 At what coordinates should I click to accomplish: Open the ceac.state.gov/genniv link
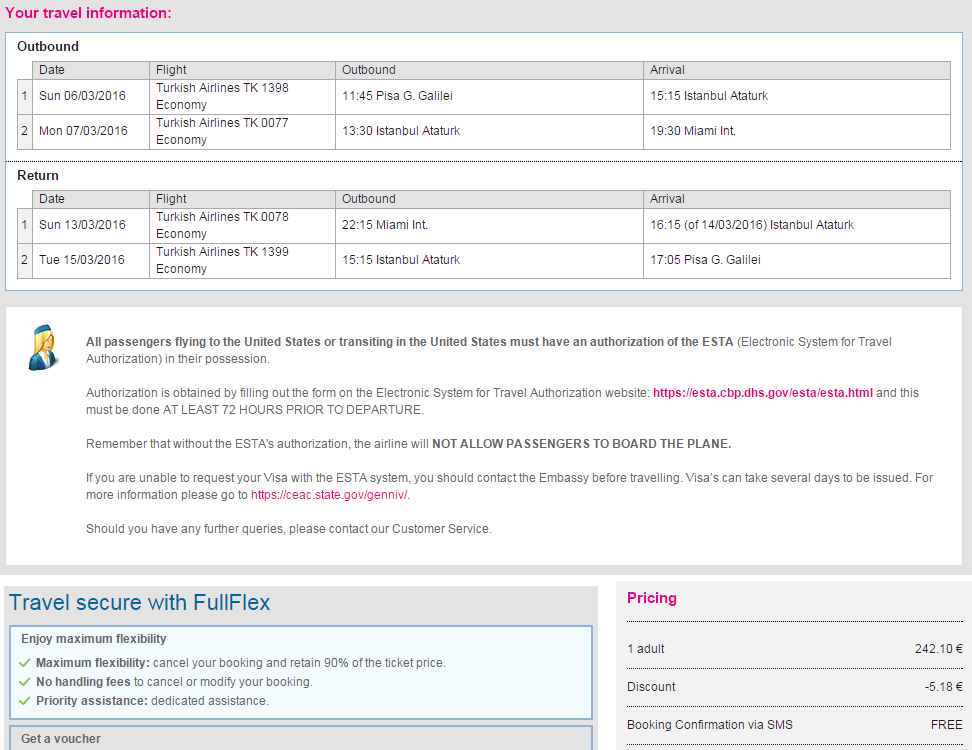pos(329,495)
